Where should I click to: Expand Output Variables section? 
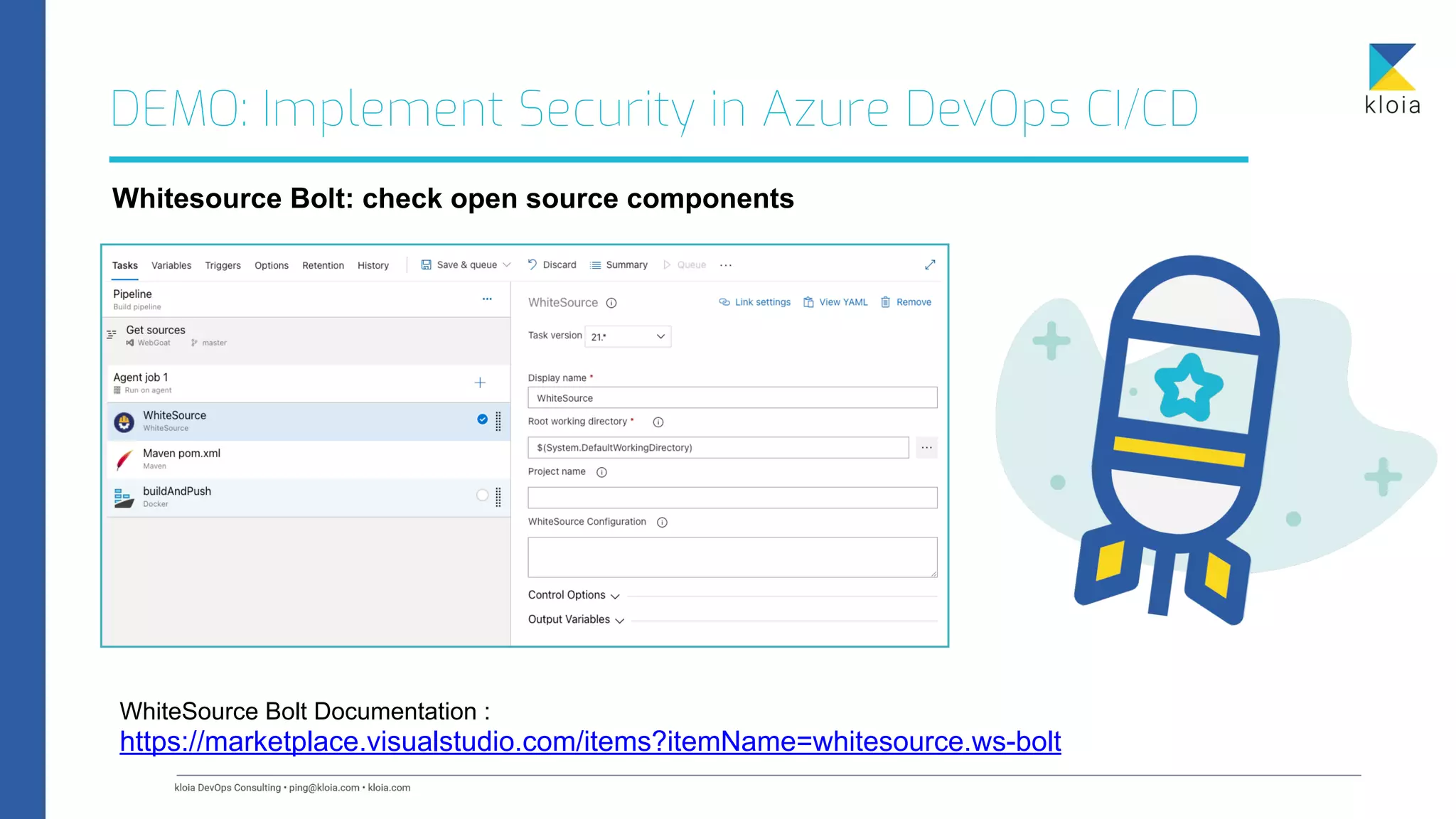tap(576, 620)
